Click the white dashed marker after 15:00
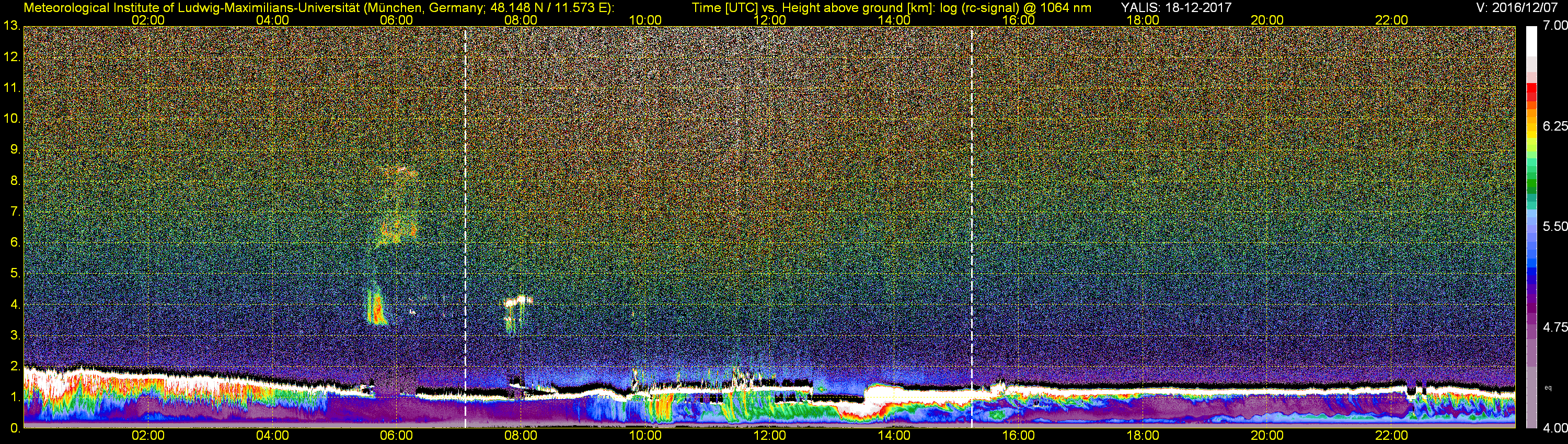 coord(972,227)
